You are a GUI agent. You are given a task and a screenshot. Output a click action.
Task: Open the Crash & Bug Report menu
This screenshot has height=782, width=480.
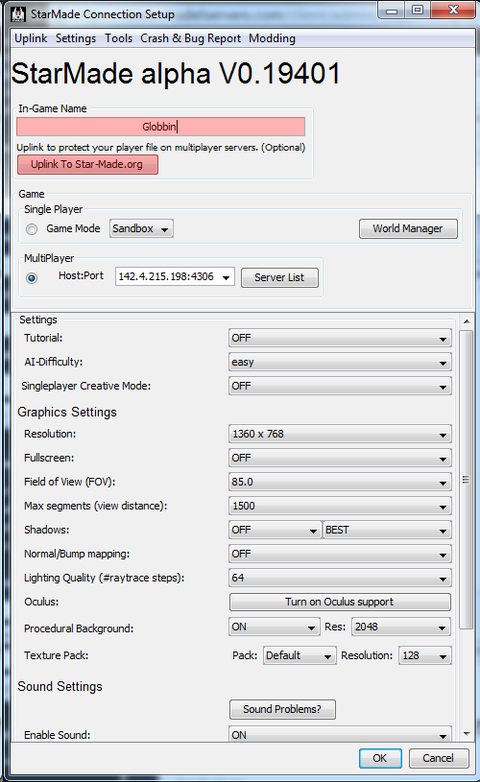click(190, 38)
